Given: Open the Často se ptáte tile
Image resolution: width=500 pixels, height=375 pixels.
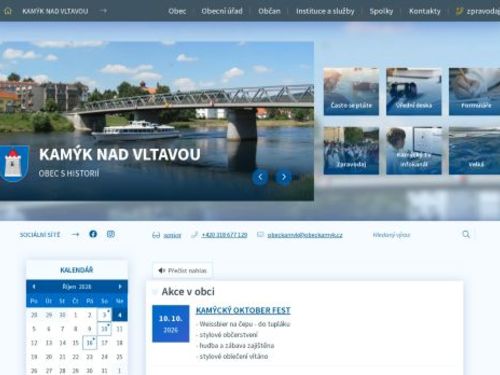Looking at the screenshot, I should [x=351, y=91].
